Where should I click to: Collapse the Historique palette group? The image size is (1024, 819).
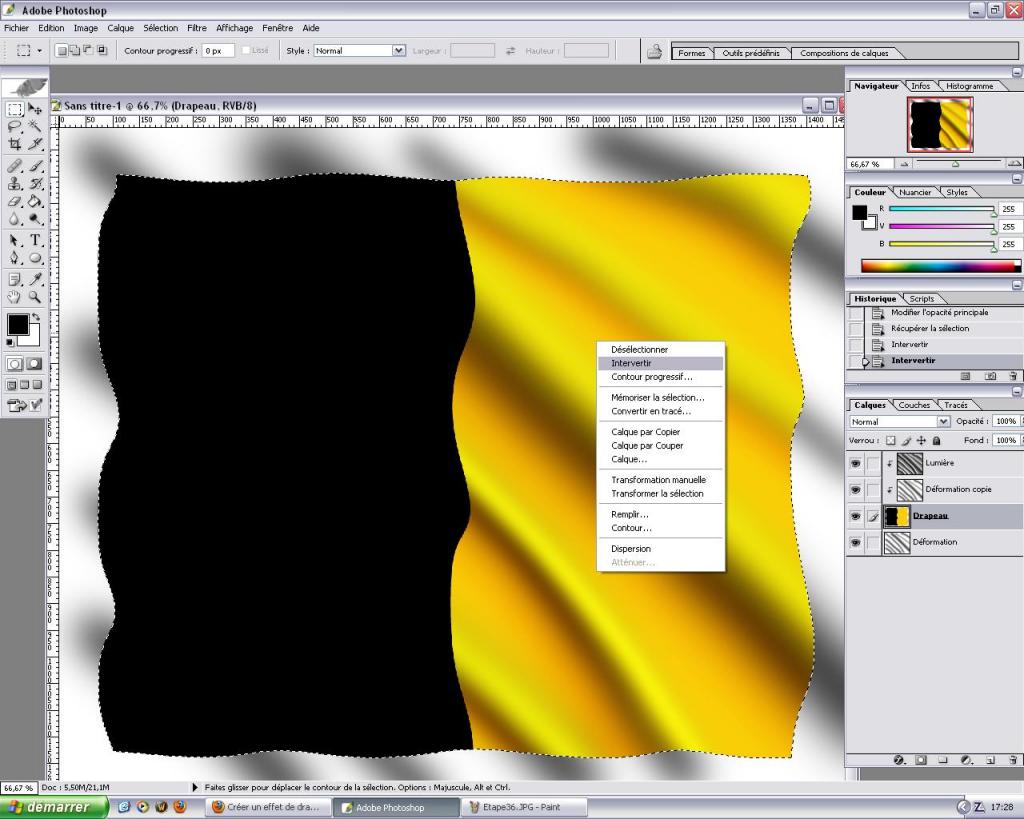click(1017, 285)
